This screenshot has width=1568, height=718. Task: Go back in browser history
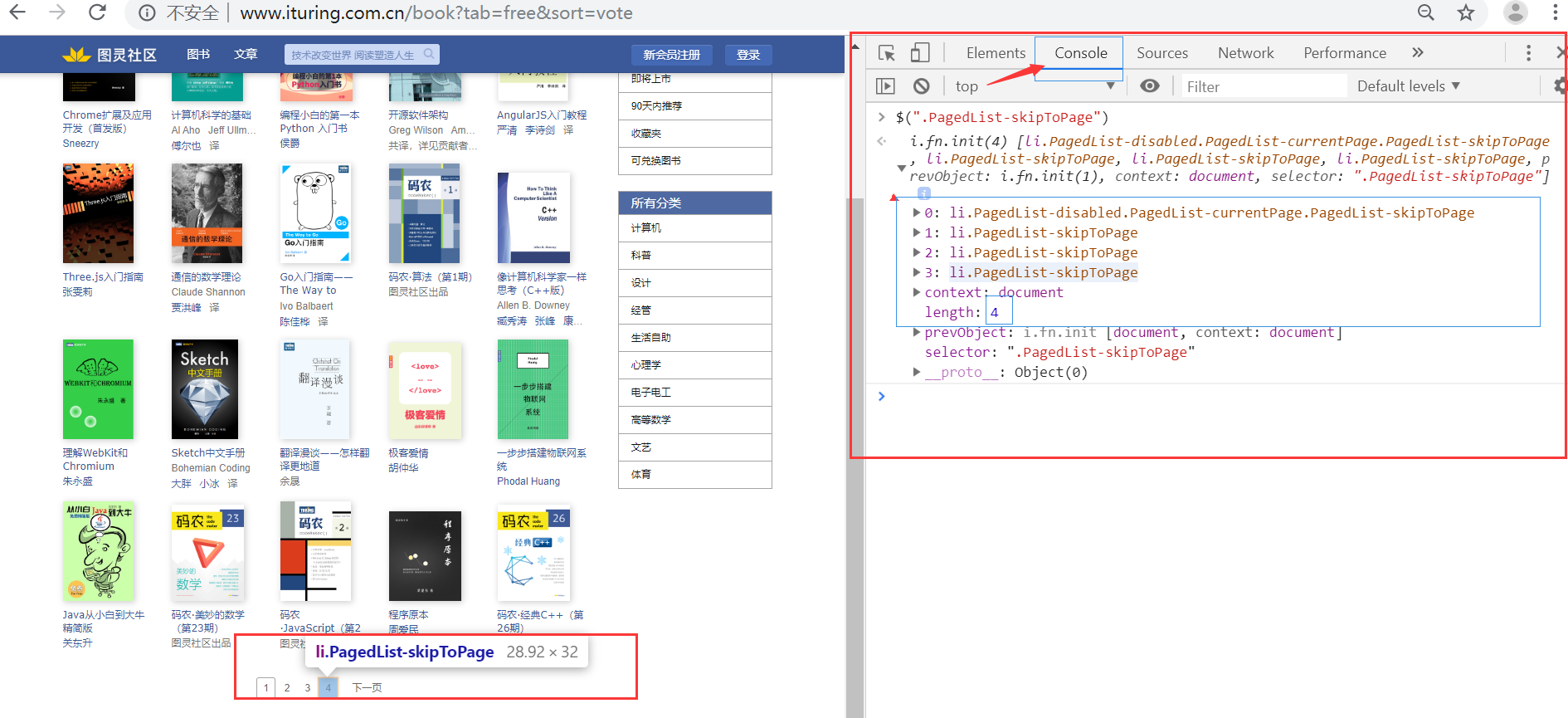17,12
